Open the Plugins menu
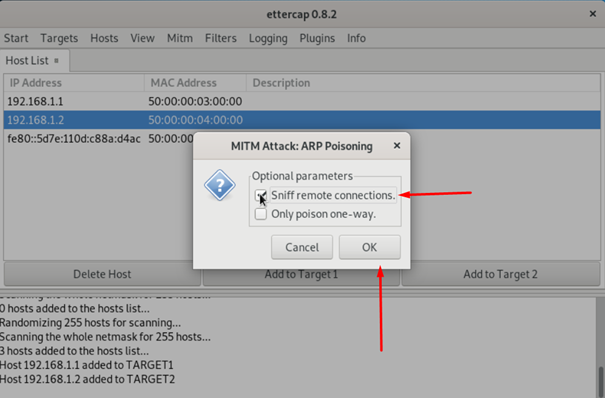The image size is (605, 398). [317, 38]
